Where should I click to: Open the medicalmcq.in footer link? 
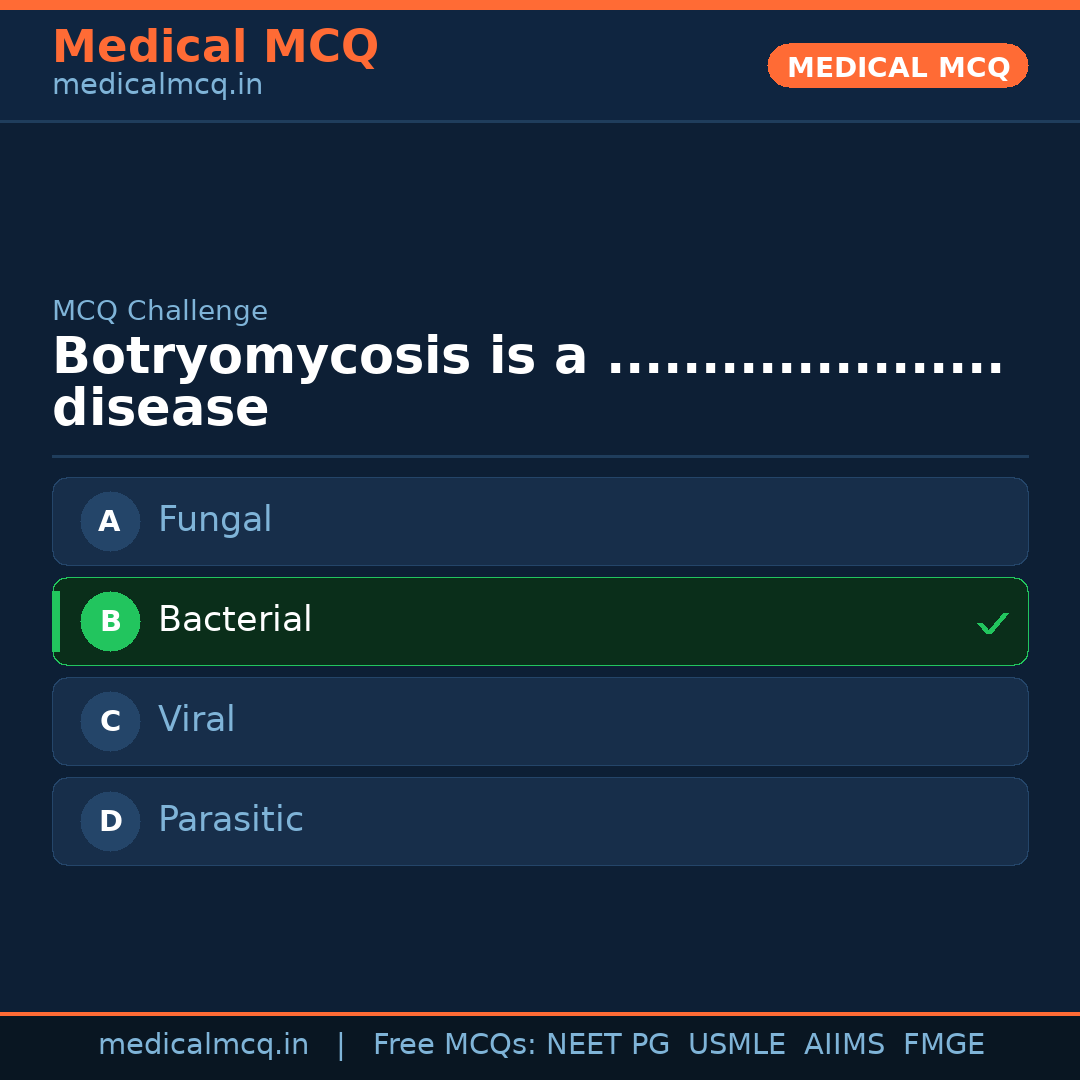(x=204, y=1044)
